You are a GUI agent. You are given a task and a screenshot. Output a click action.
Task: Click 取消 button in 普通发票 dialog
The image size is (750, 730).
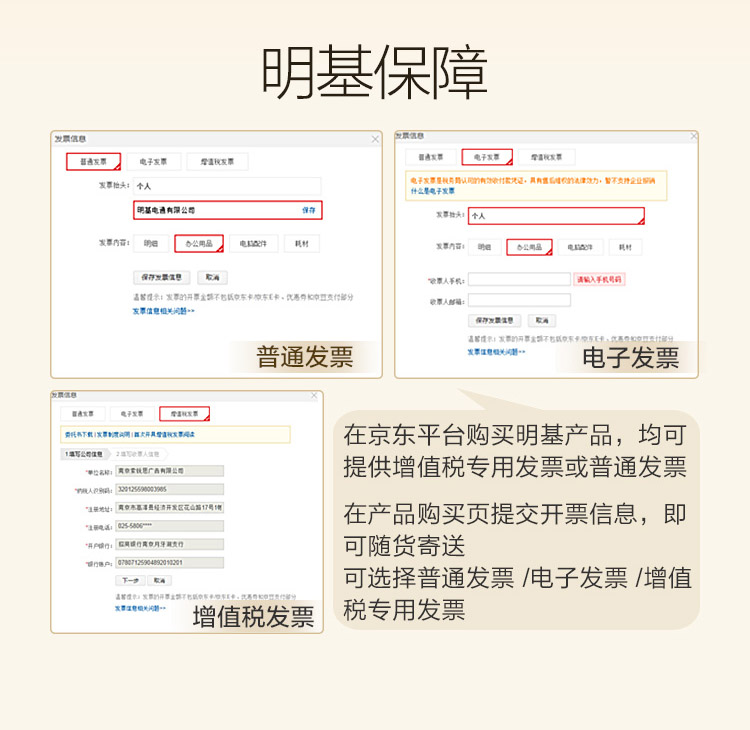212,277
